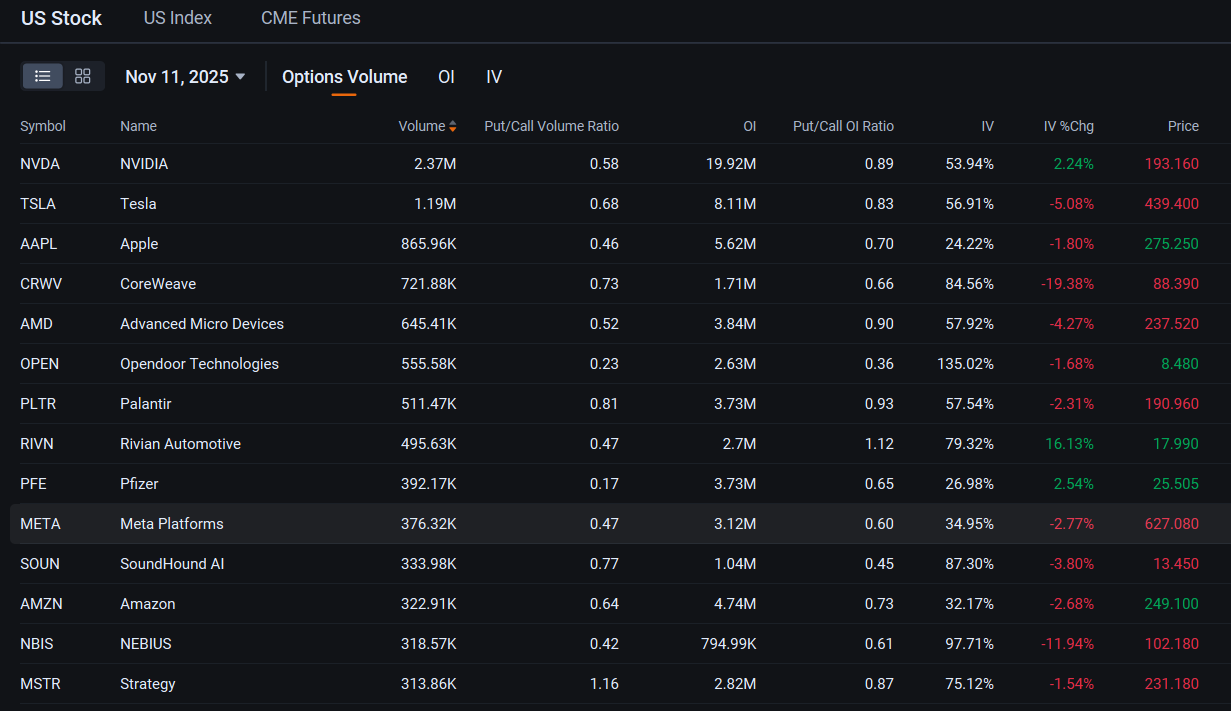Select the AMD symbol
Viewport: 1231px width, 711px height.
click(x=36, y=324)
